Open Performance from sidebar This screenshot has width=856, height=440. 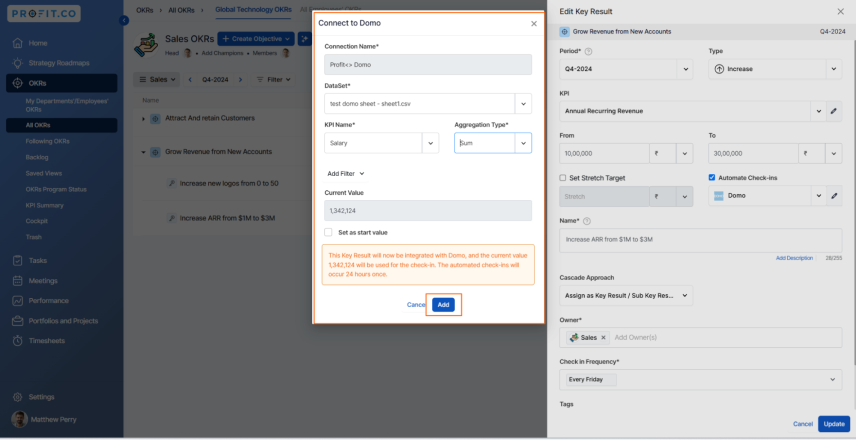pos(41,301)
